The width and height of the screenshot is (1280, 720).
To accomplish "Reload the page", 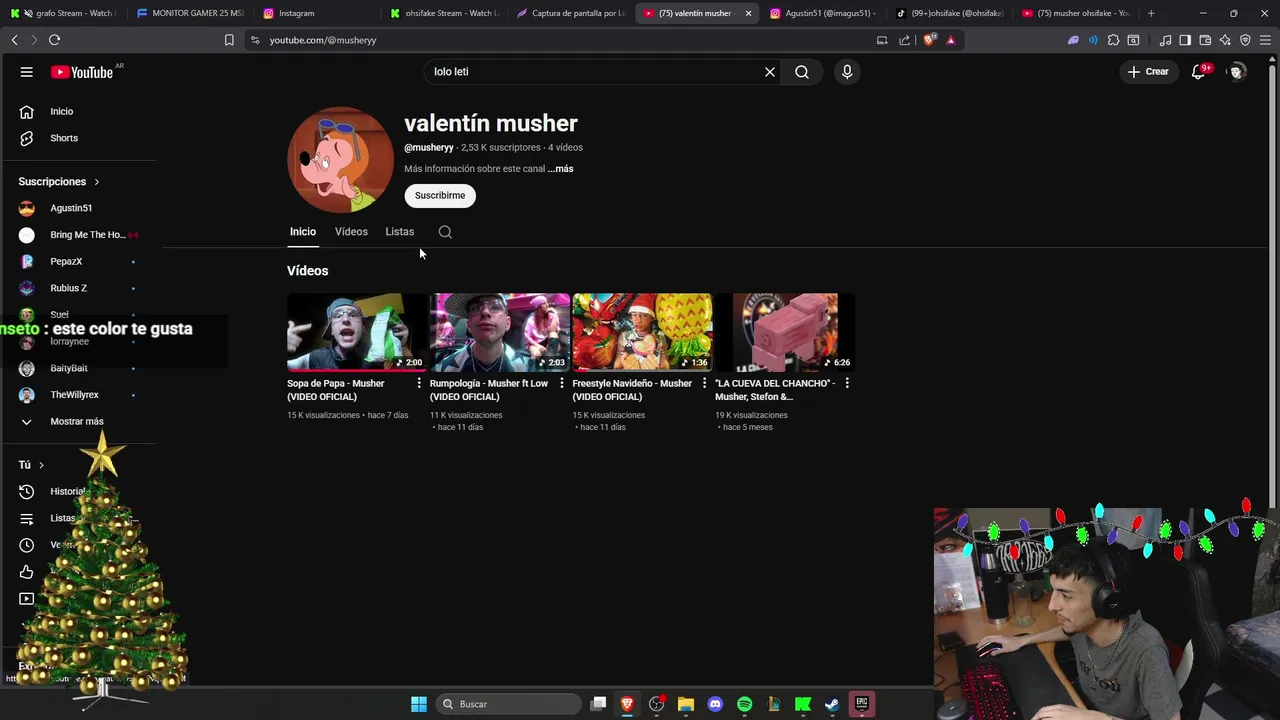I will (54, 40).
